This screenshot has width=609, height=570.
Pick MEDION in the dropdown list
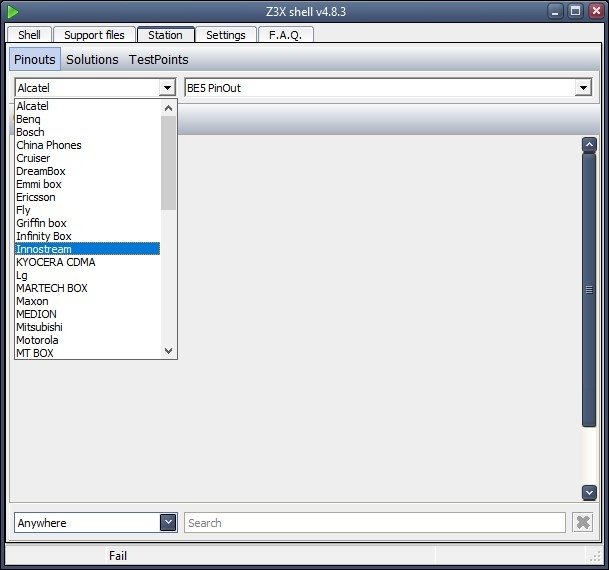coord(87,314)
